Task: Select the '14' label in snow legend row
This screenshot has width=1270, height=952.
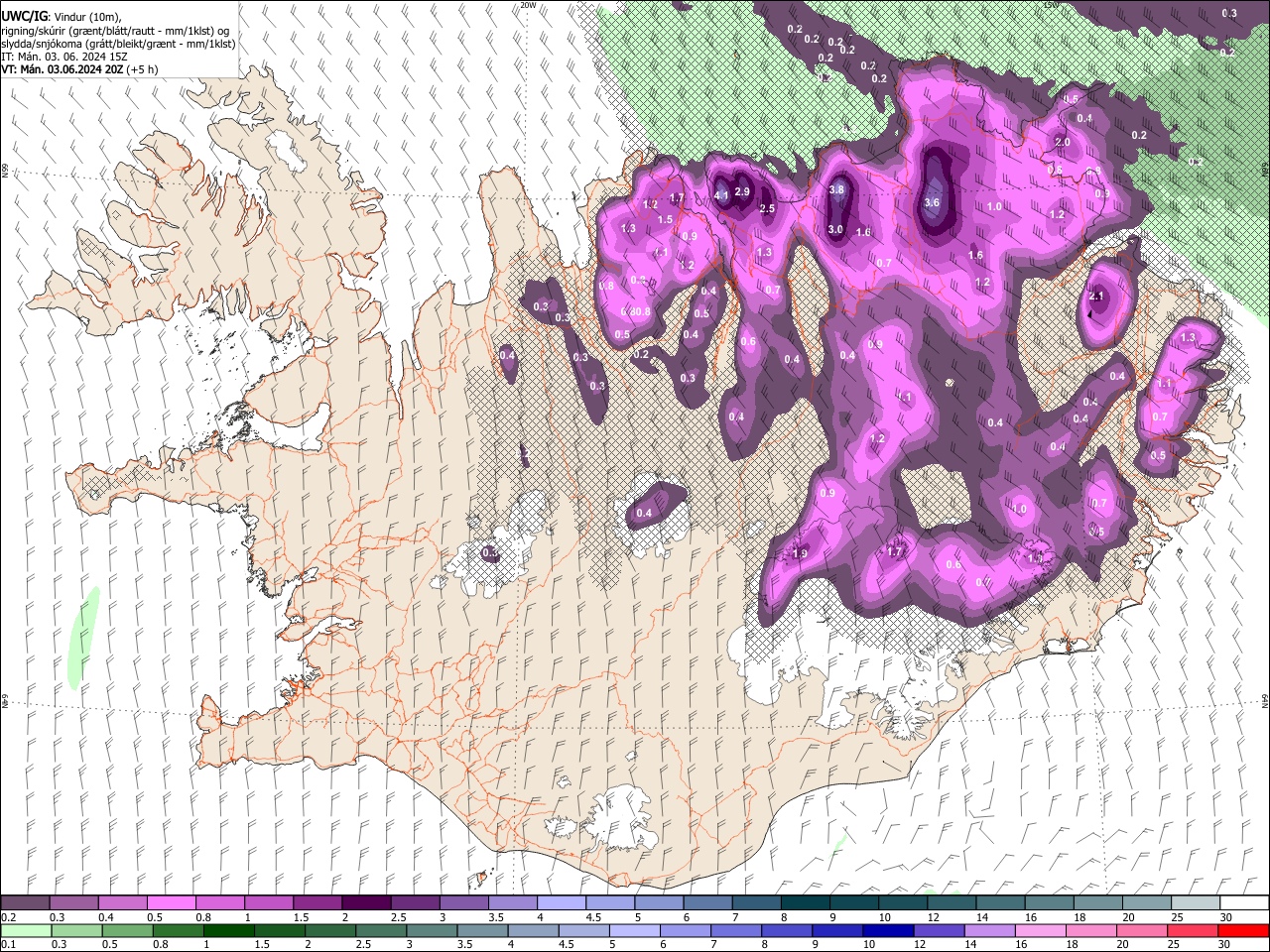Action: pos(981,917)
